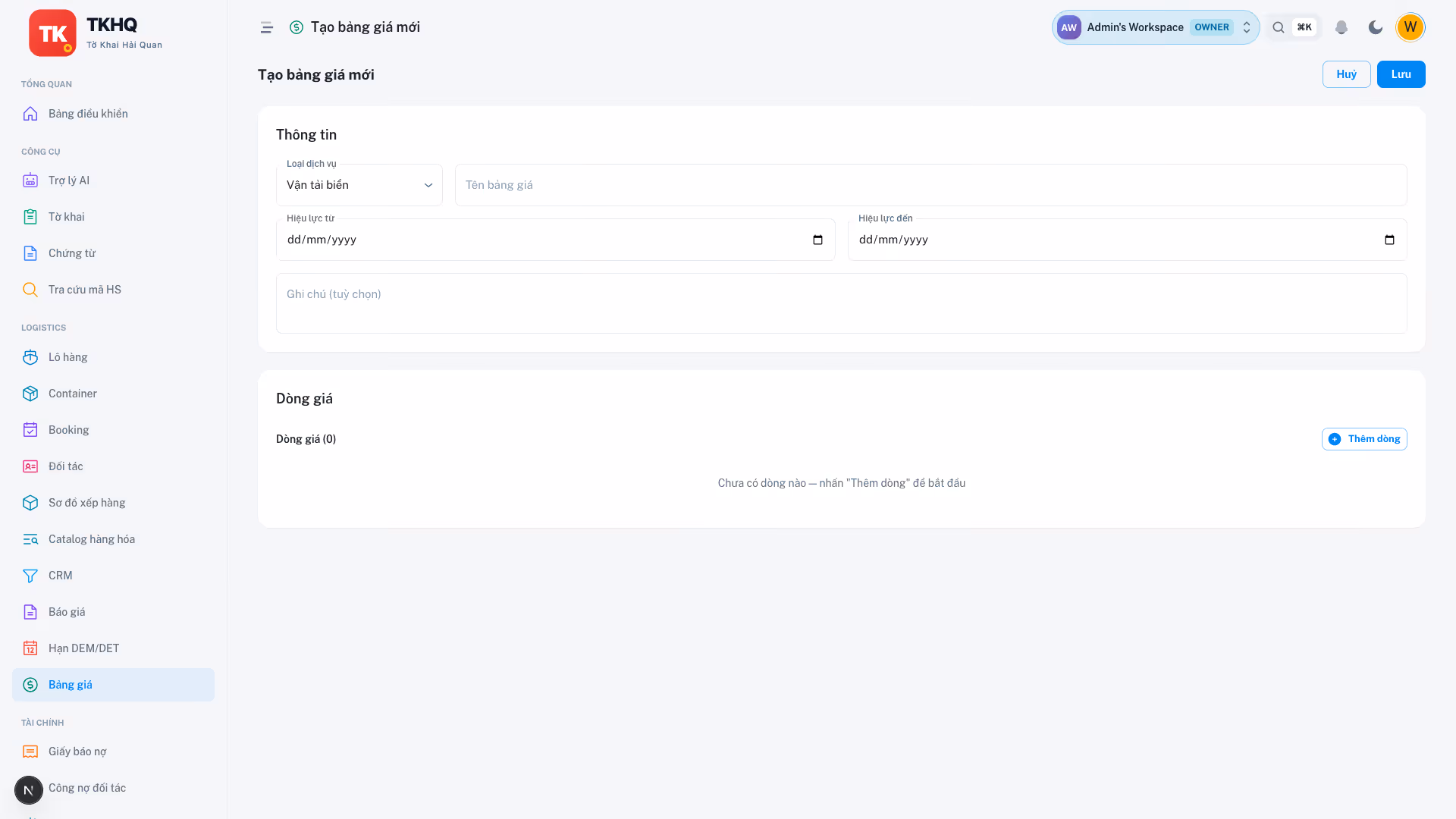Open the Tra cứu mã HS search icon
The width and height of the screenshot is (1456, 819).
[30, 290]
